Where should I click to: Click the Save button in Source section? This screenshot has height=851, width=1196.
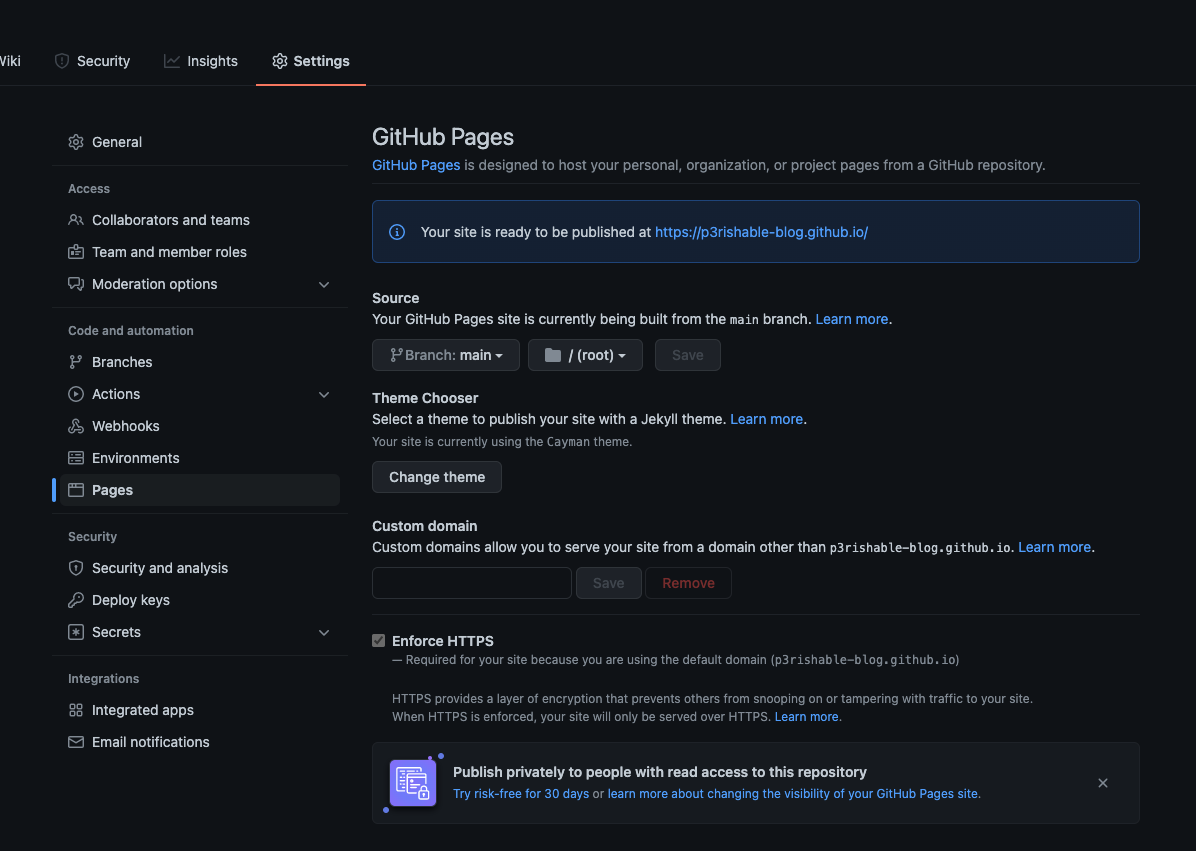687,355
